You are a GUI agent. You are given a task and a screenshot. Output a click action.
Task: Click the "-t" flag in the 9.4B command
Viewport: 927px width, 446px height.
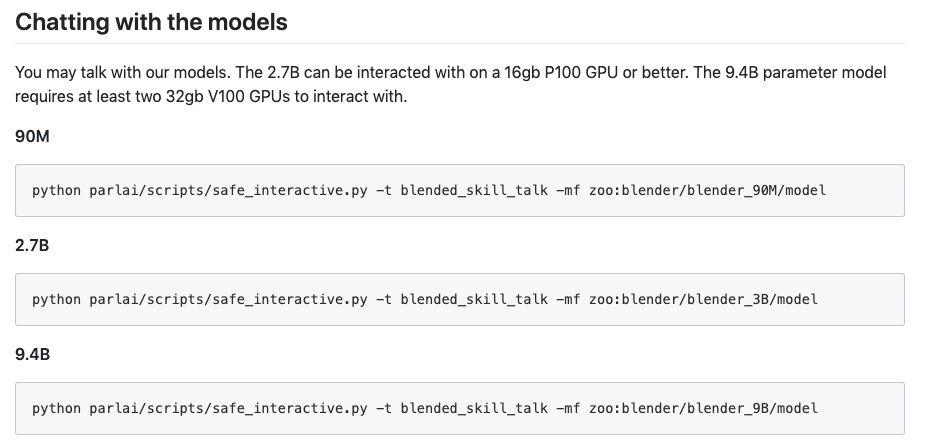383,408
